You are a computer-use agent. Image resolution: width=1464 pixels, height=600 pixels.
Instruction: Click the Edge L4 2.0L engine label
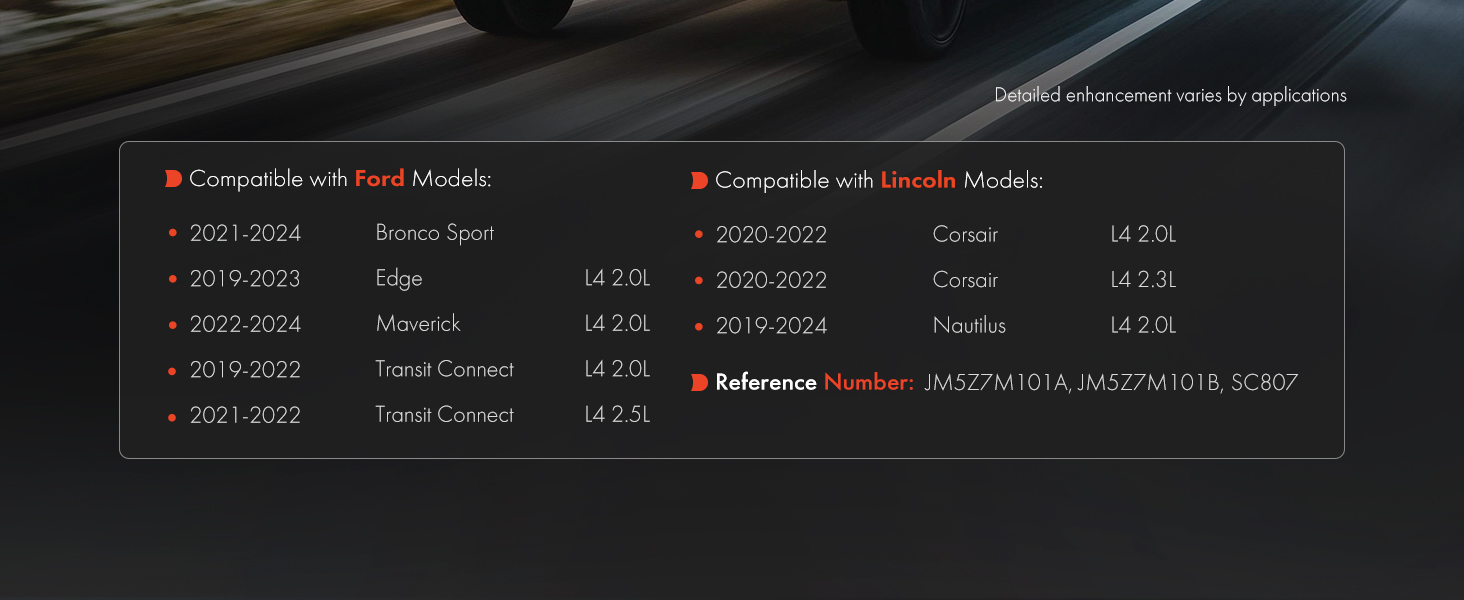point(617,279)
